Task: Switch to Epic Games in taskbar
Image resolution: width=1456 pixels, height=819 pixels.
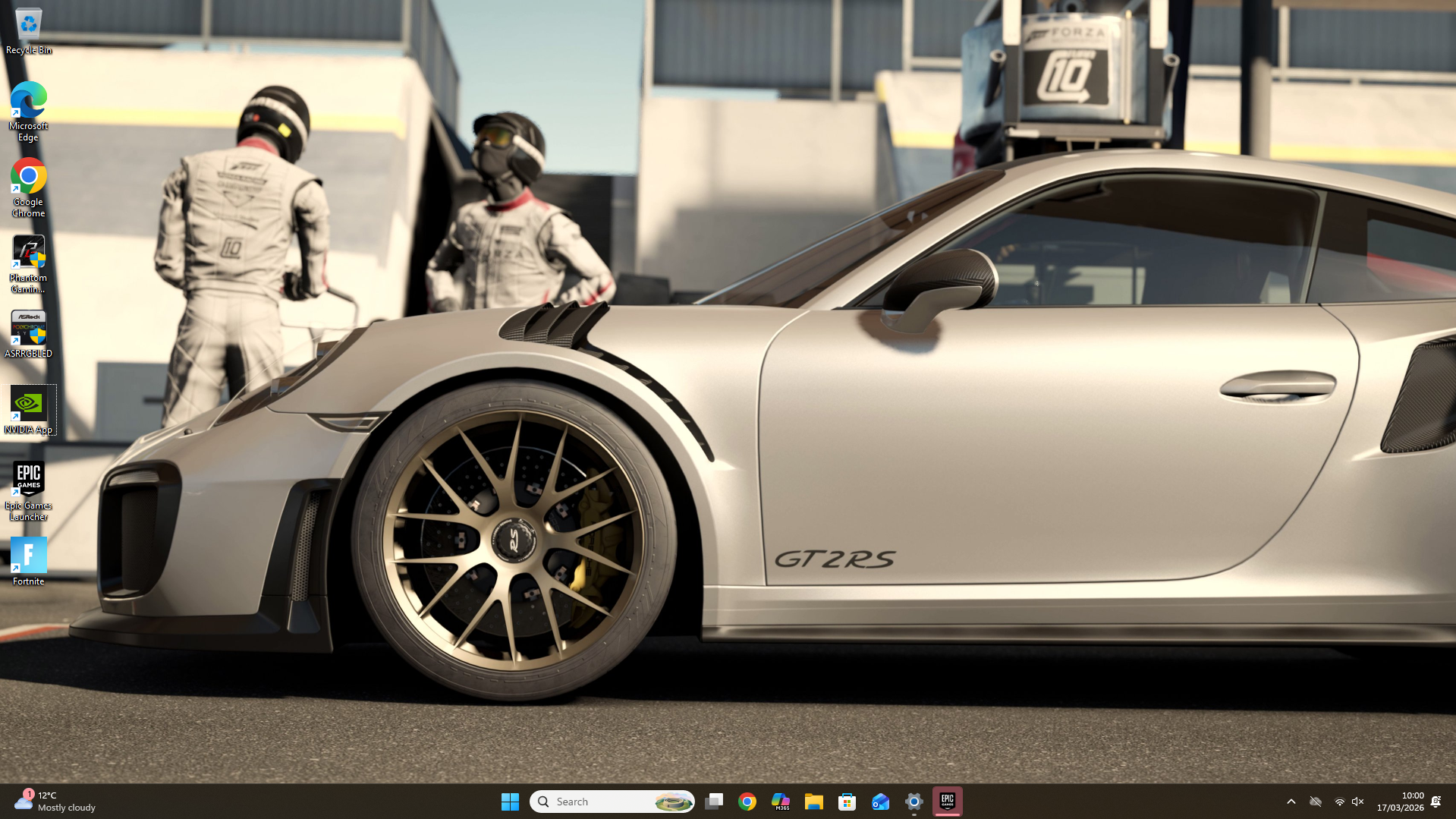Action: [x=948, y=802]
